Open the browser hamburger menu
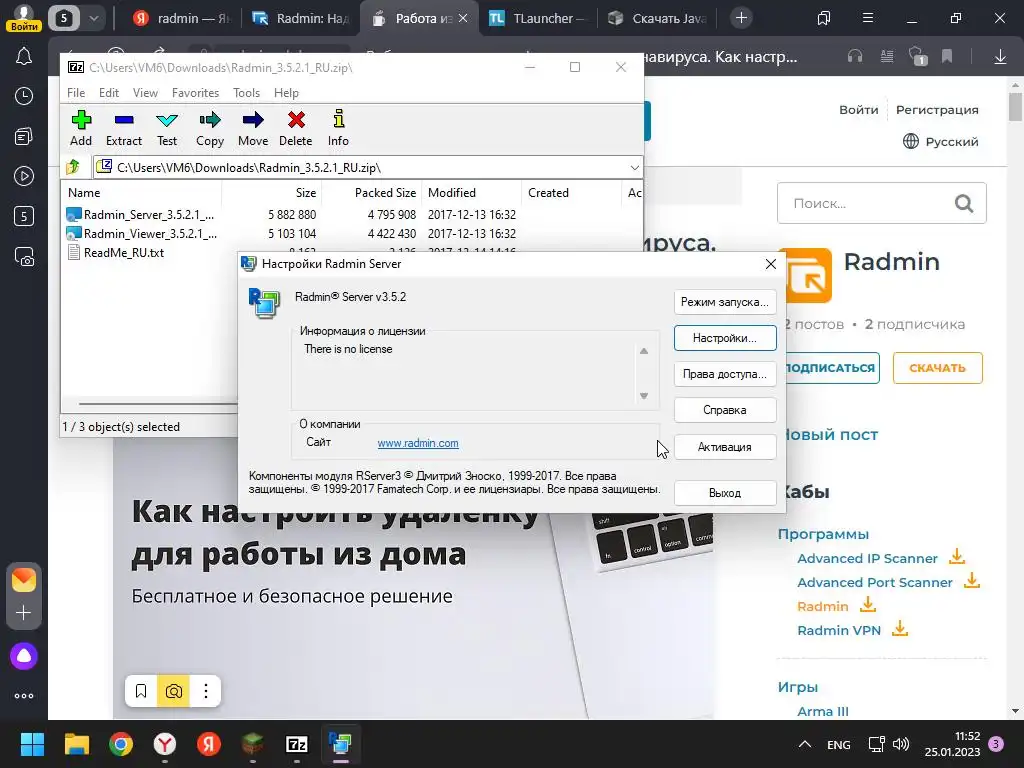 [x=868, y=18]
